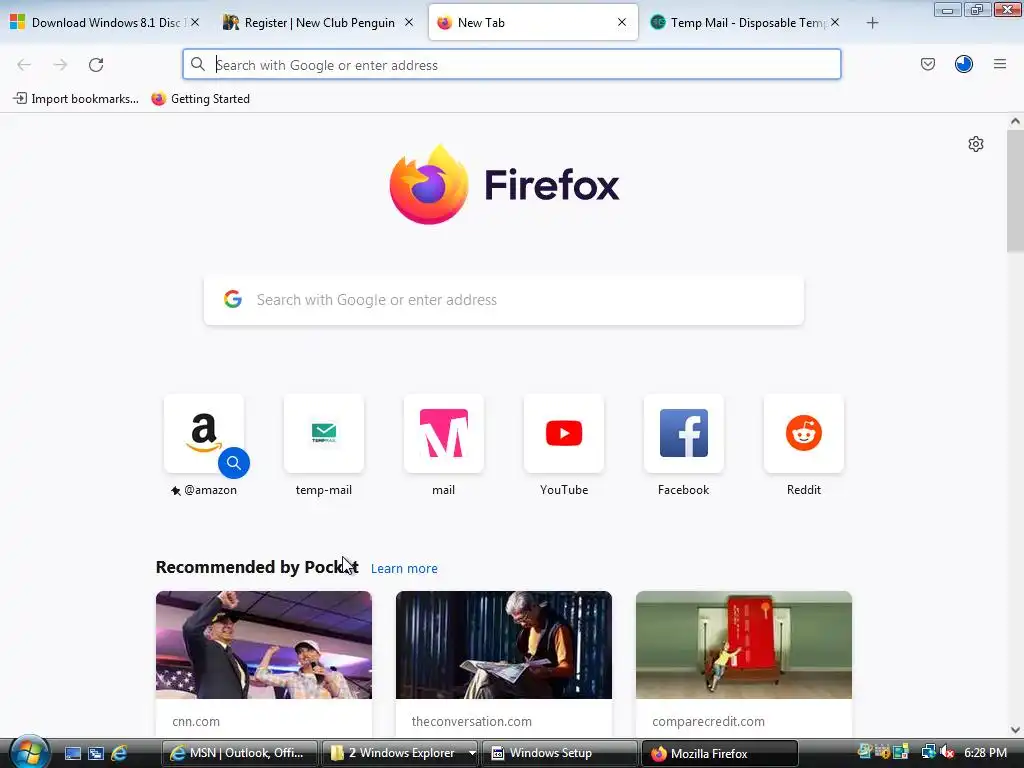Open the Windows Start orb

(x=29, y=753)
